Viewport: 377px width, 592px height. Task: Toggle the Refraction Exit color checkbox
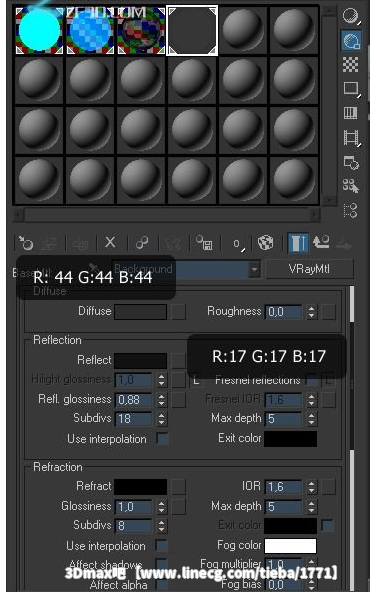tap(327, 525)
